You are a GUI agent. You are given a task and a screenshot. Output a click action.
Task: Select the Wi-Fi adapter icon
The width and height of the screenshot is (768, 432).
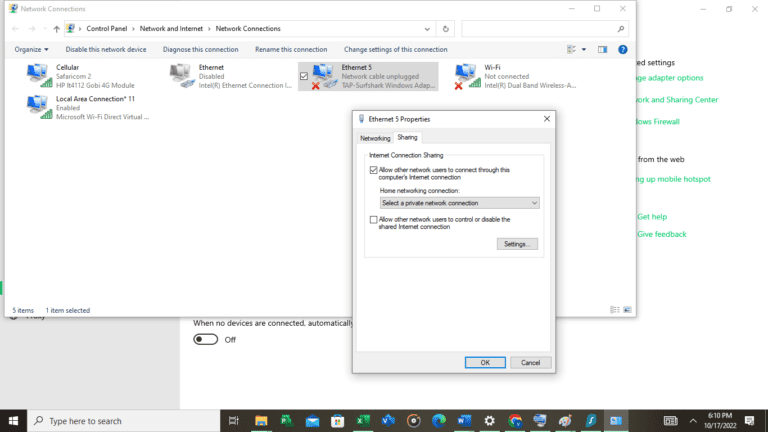[x=466, y=75]
